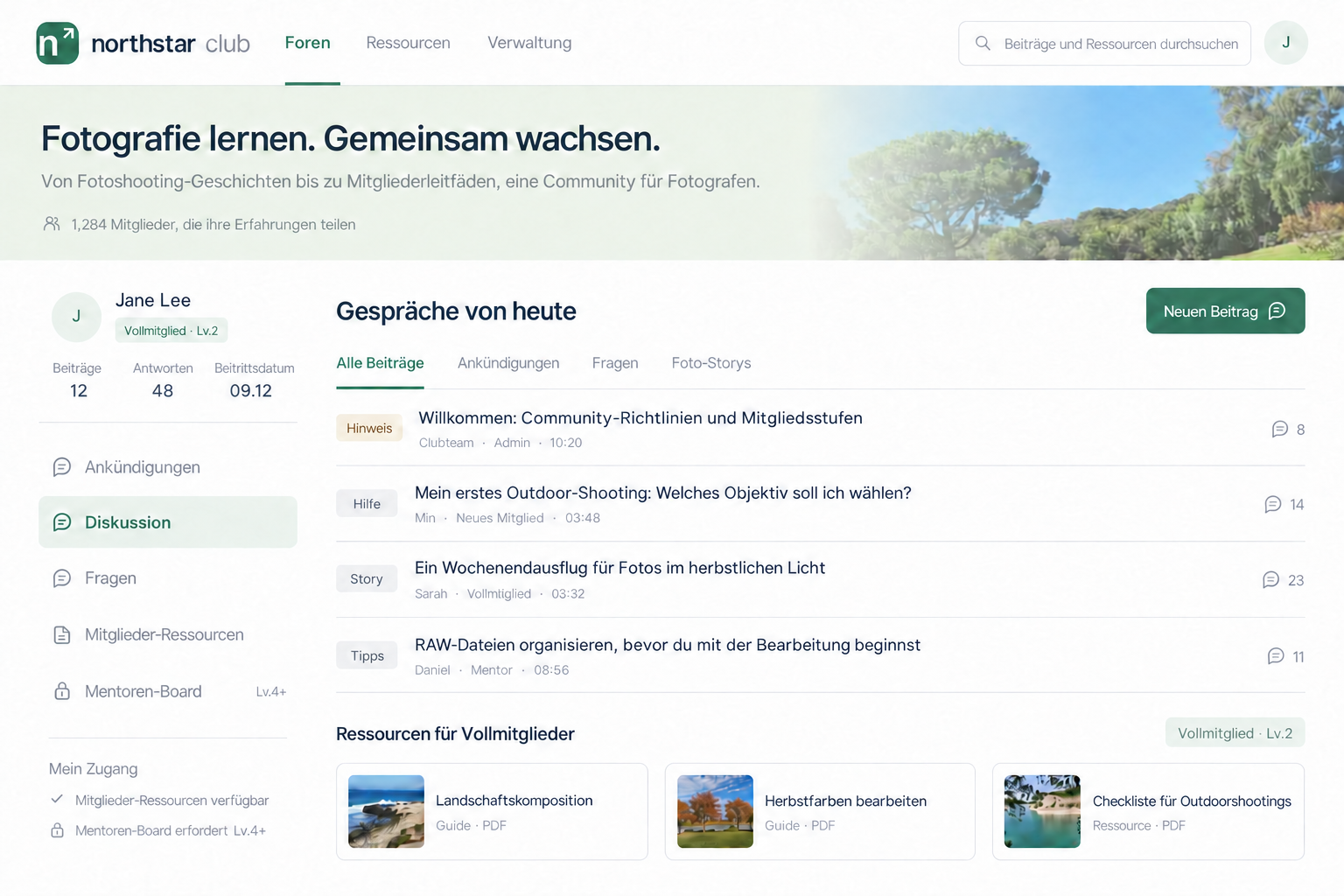Click the chat icon next to Ankündigungen
Viewport: 1344px width, 896px height.
(62, 467)
